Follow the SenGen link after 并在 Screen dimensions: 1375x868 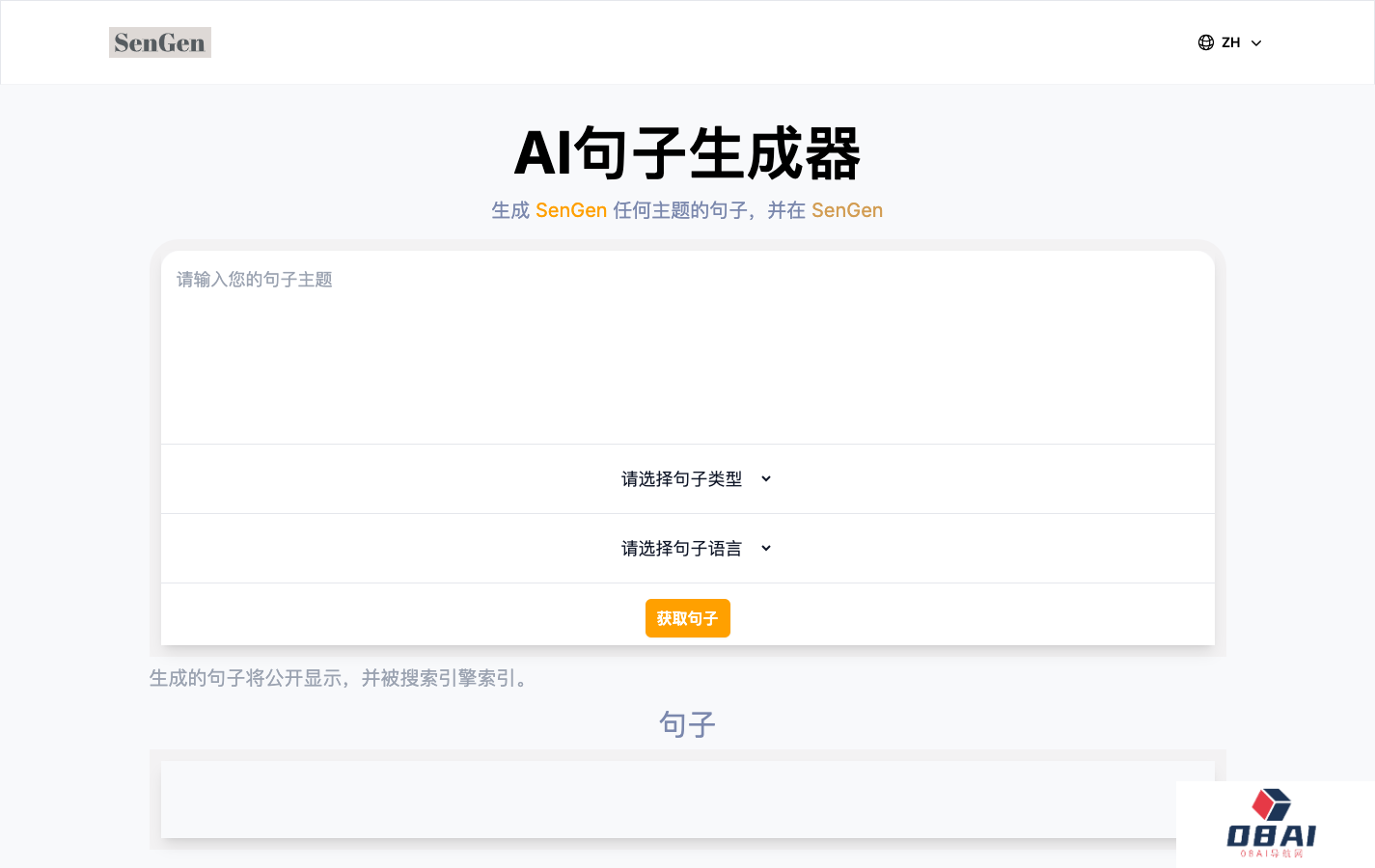pos(847,210)
